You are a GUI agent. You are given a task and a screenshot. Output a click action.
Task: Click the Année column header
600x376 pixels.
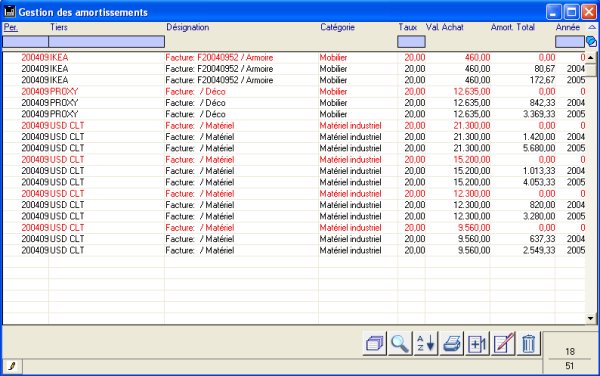[568, 27]
